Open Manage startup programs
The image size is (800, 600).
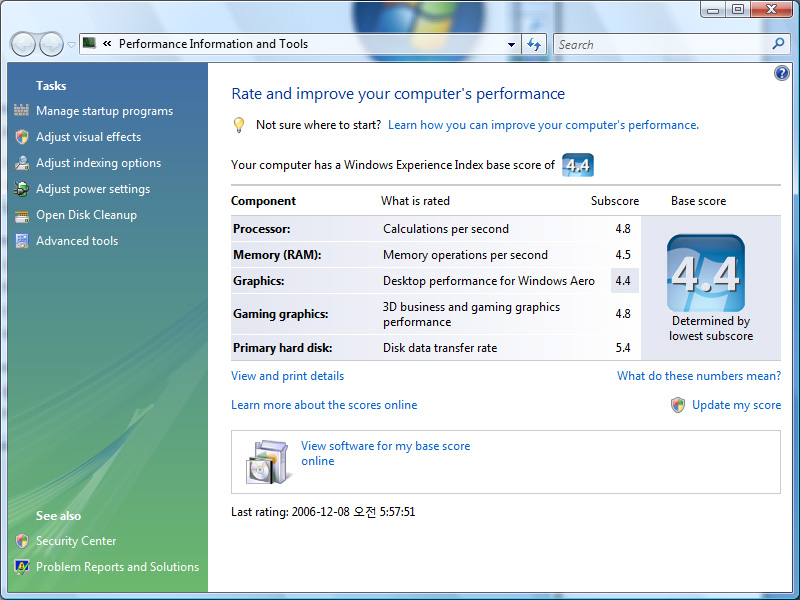point(105,111)
